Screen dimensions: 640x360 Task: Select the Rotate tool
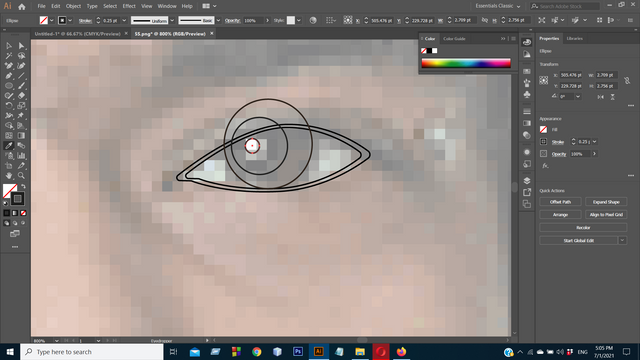(9, 105)
